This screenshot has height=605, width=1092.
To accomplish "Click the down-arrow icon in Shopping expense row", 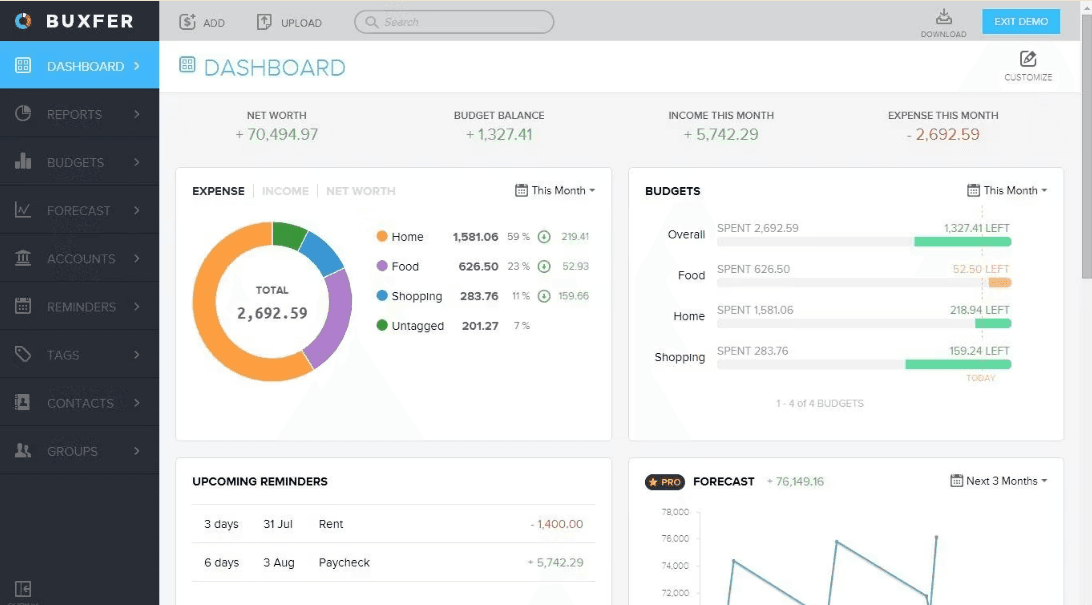I will click(x=544, y=297).
